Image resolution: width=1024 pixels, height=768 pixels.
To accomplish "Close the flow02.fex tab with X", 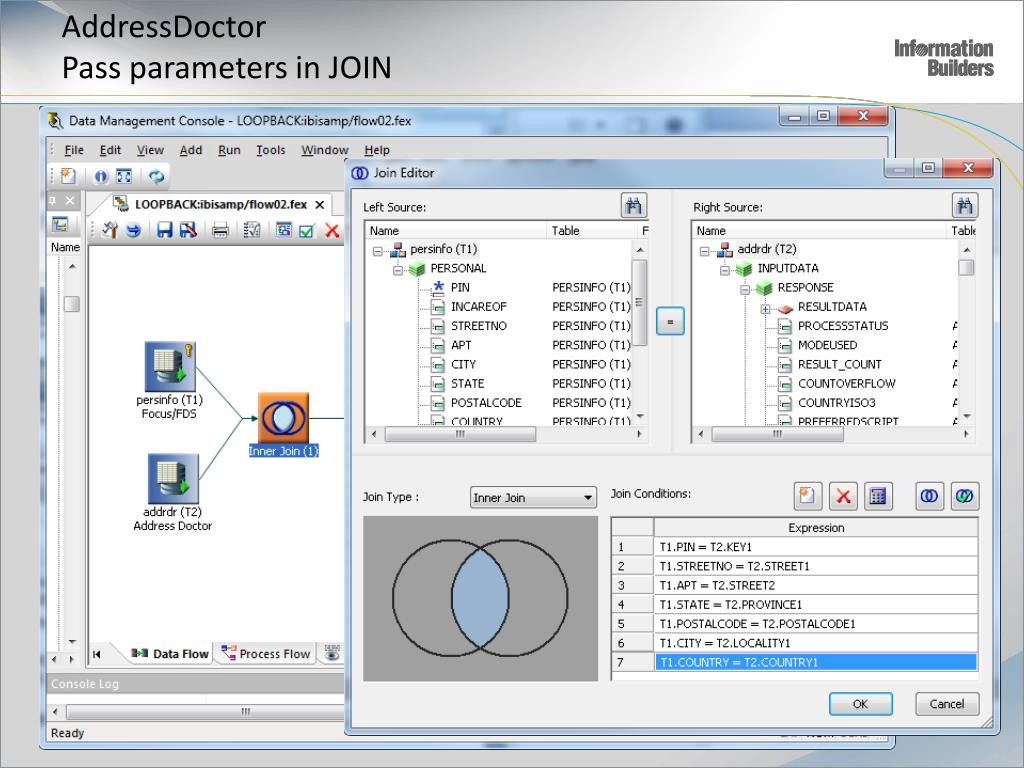I will point(320,205).
